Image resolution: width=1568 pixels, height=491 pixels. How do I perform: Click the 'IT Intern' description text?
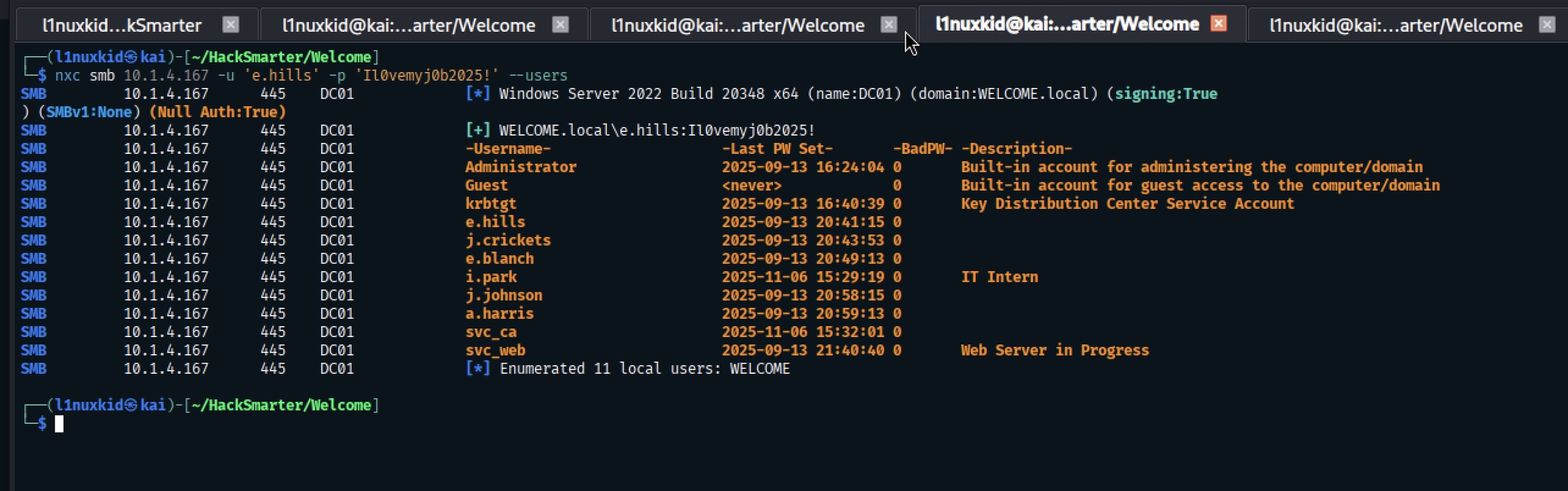[x=999, y=277]
